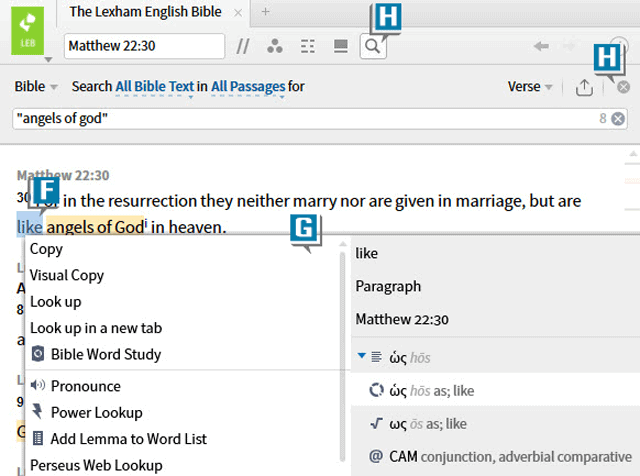Collapse the ὡς hōs section triangle
Screen dimensions: 640x476
361,356
